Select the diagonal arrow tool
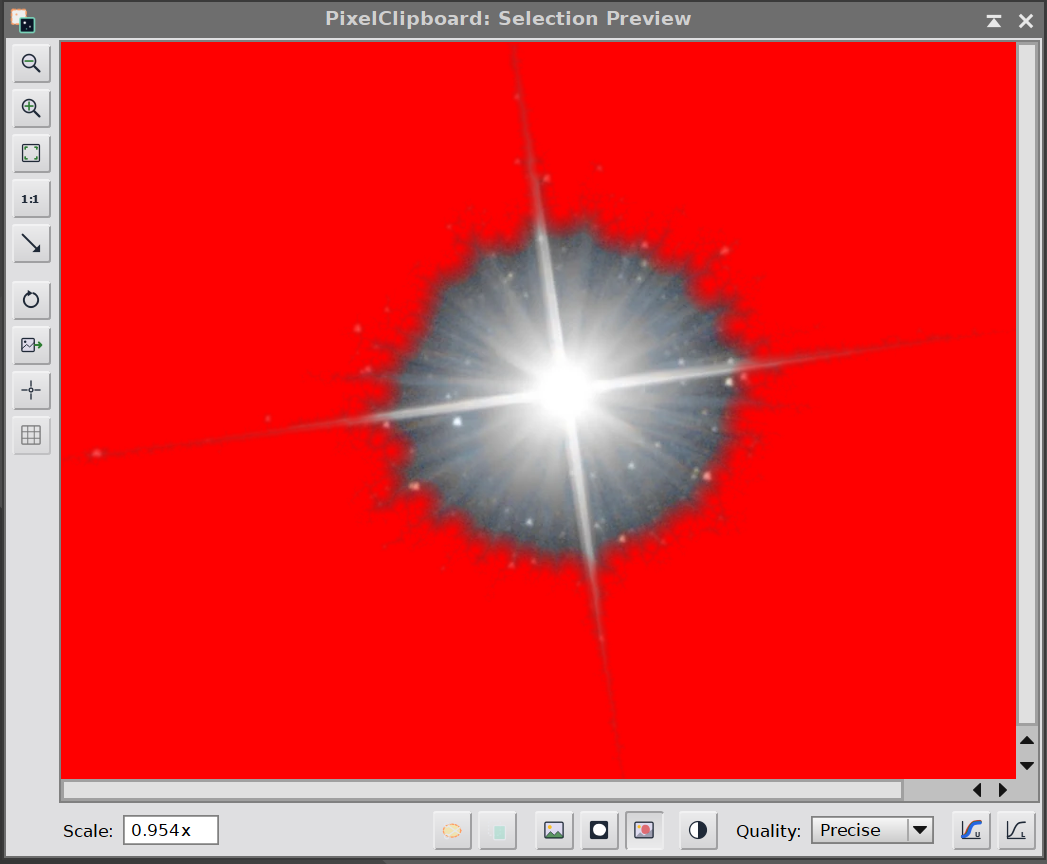The width and height of the screenshot is (1047, 864). (31, 244)
